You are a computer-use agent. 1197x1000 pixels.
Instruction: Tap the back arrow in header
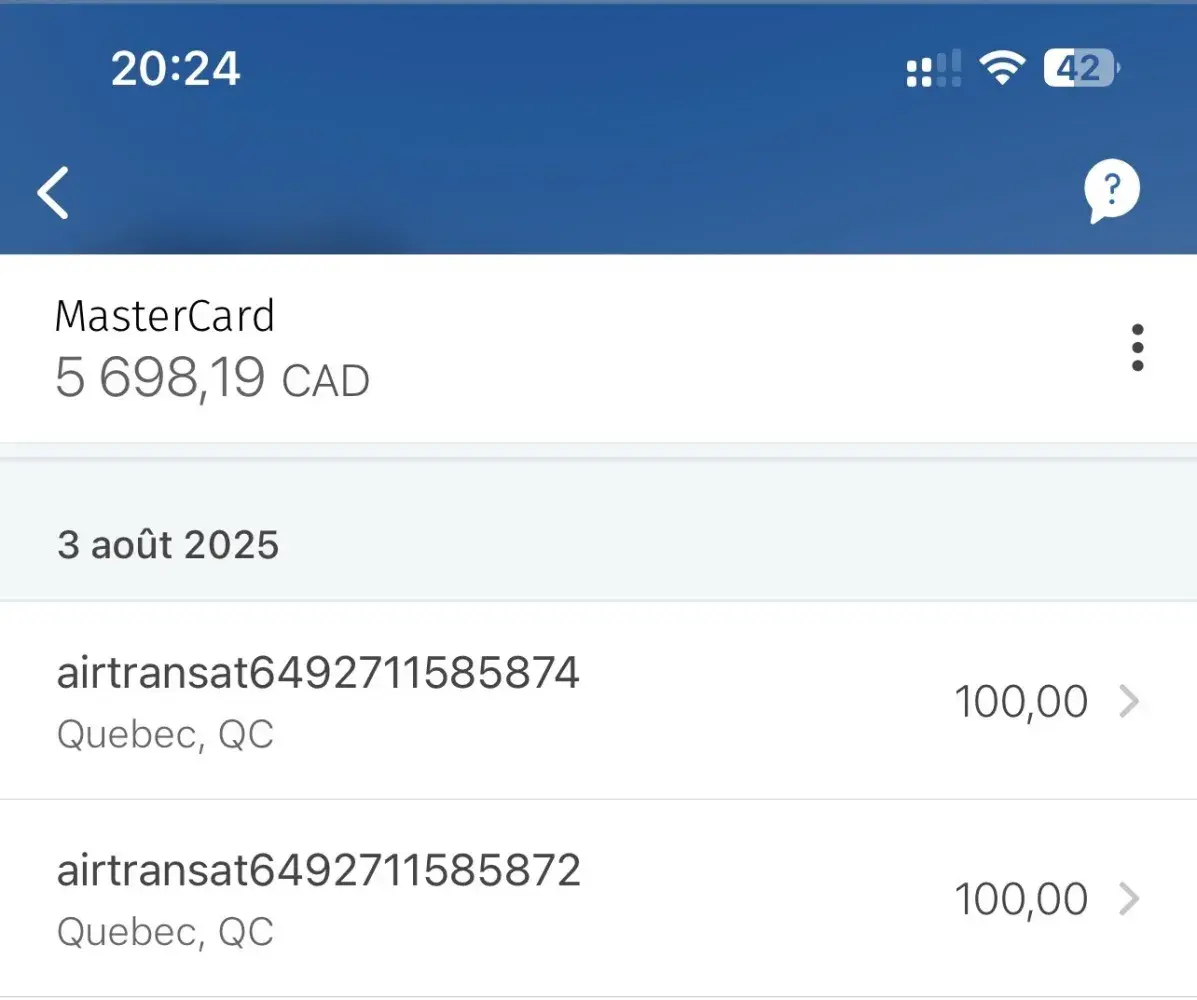(x=54, y=192)
